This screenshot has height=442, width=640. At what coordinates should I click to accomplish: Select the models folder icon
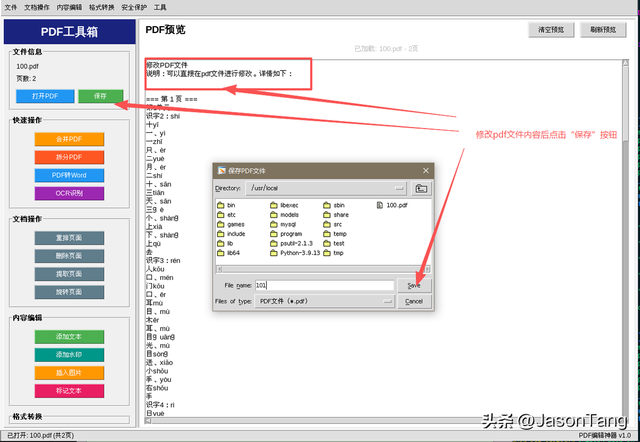click(x=274, y=215)
